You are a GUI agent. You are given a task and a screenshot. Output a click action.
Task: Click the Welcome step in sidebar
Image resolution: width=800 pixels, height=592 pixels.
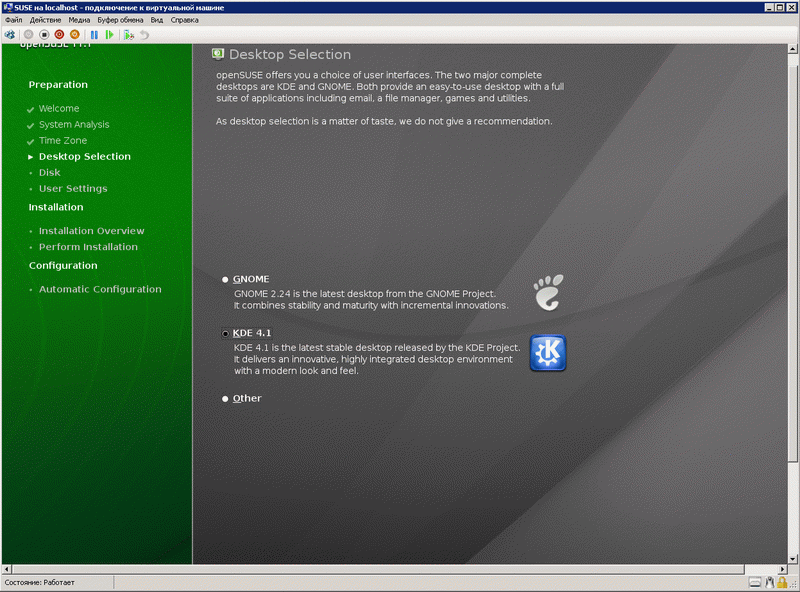pos(59,108)
